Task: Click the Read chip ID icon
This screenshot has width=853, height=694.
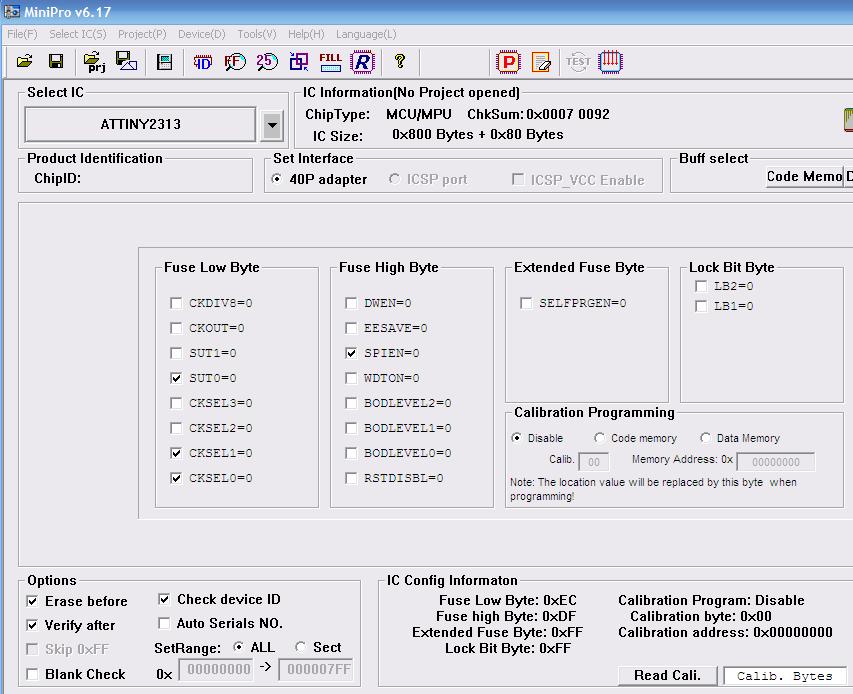Action: click(203, 62)
